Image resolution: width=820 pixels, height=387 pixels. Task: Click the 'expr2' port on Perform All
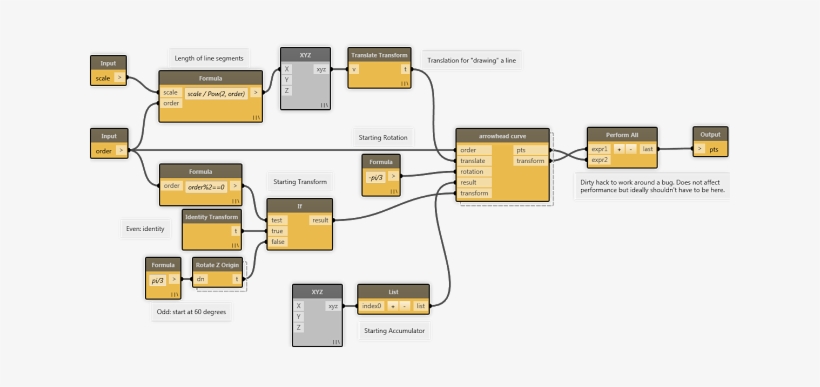pos(600,160)
